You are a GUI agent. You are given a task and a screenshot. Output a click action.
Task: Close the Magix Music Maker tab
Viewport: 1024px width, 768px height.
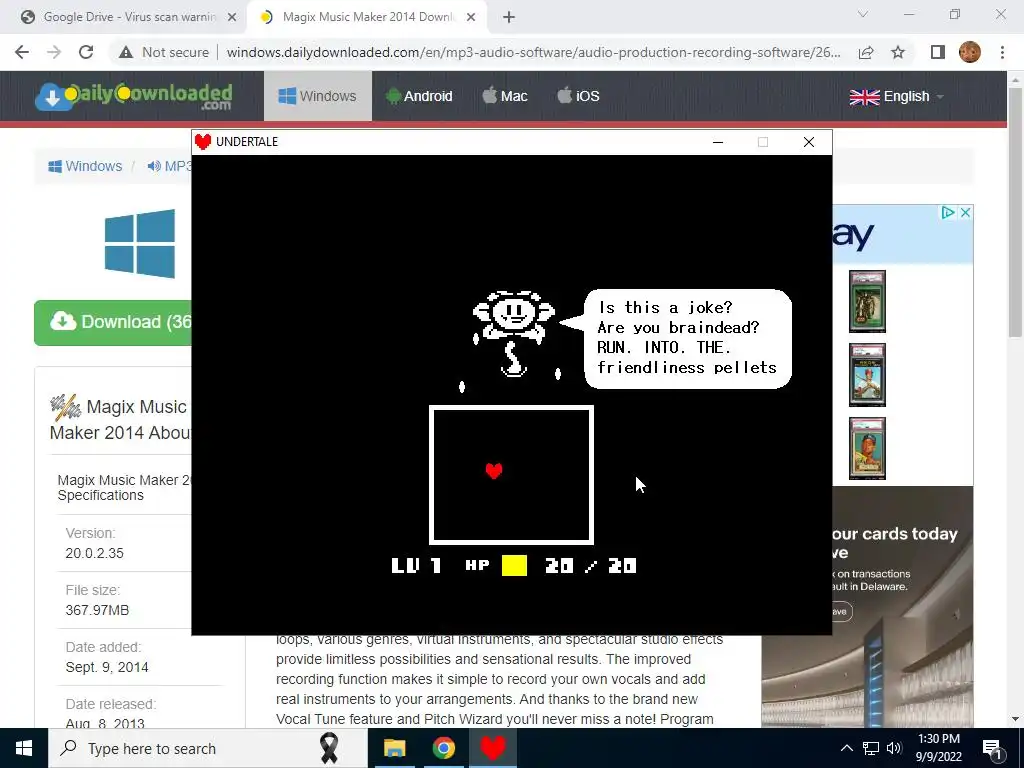(471, 17)
